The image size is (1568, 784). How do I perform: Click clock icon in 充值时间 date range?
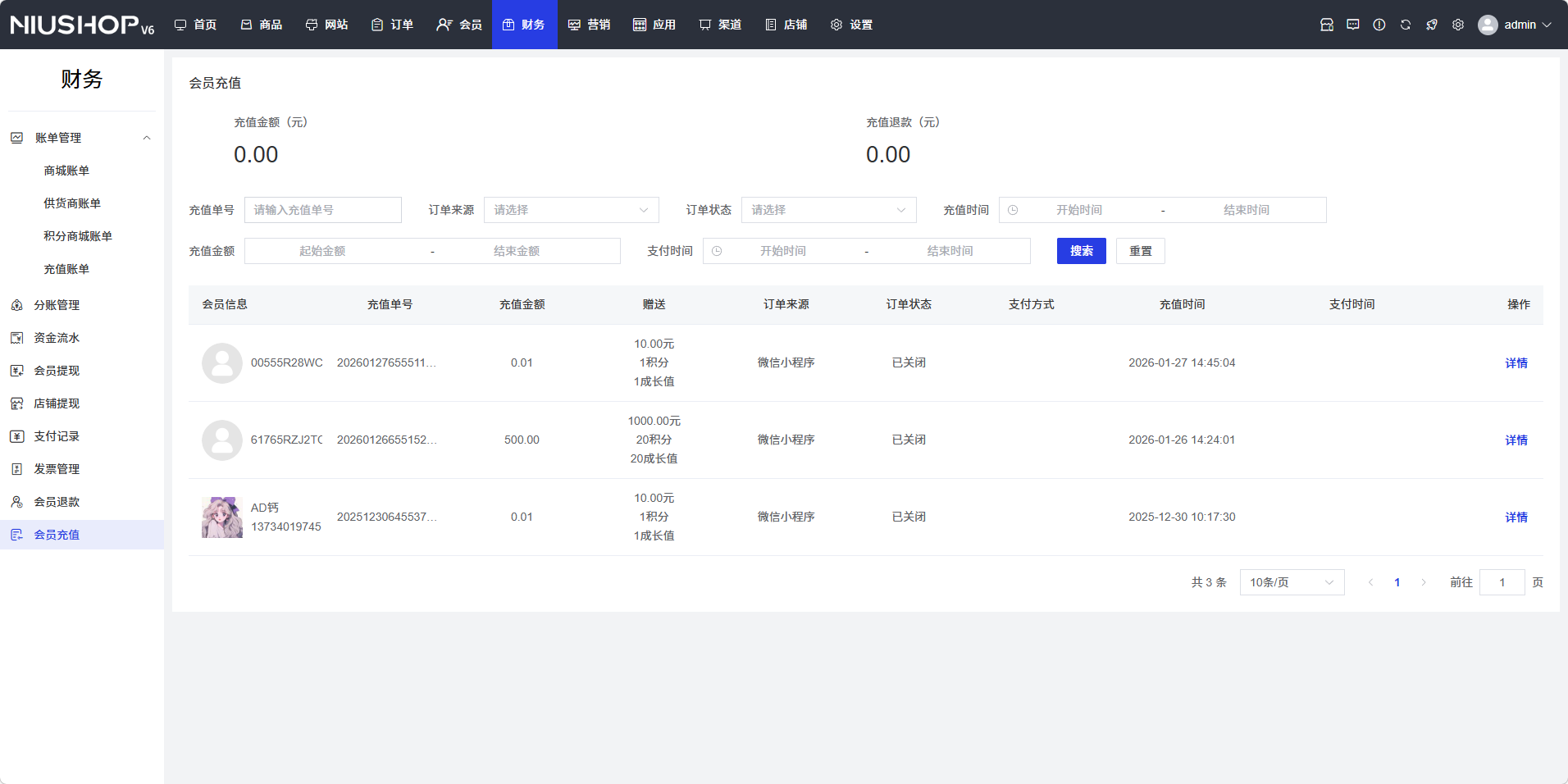pos(1013,210)
